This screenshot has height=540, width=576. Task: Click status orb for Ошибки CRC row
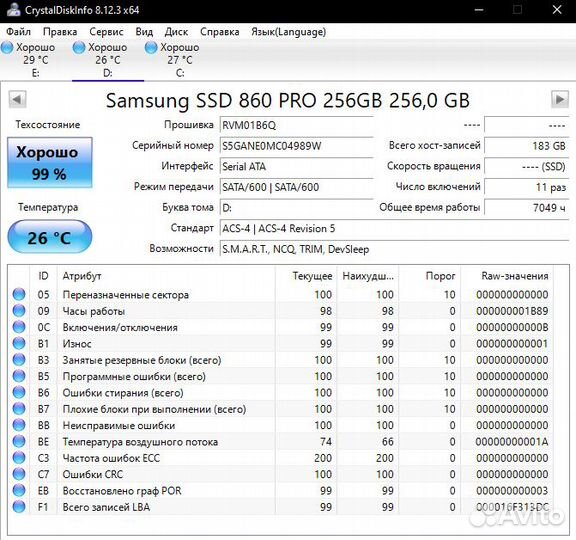point(19,474)
